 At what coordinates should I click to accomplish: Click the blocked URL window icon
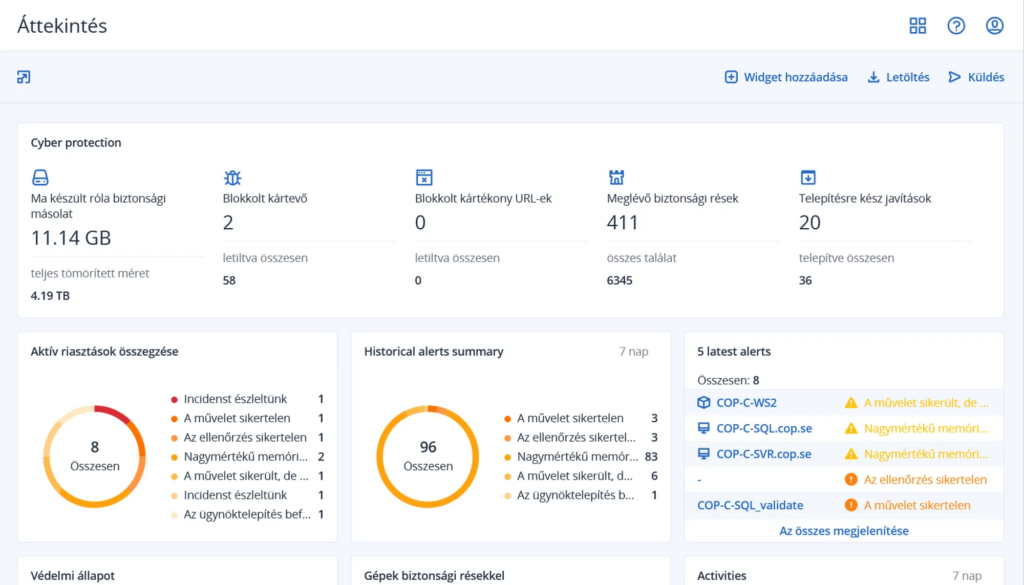[x=424, y=177]
